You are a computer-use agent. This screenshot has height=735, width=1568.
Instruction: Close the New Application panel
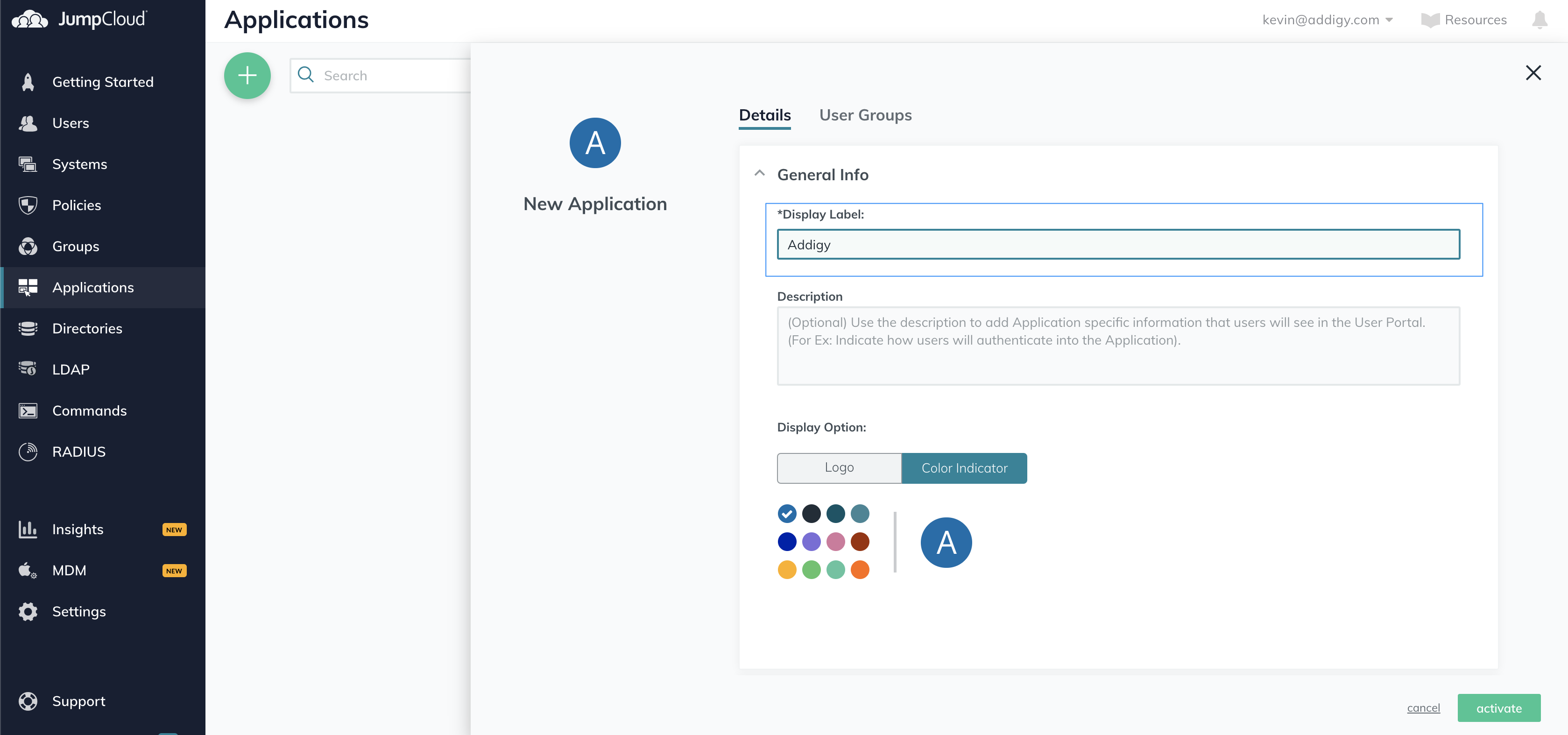click(1533, 72)
